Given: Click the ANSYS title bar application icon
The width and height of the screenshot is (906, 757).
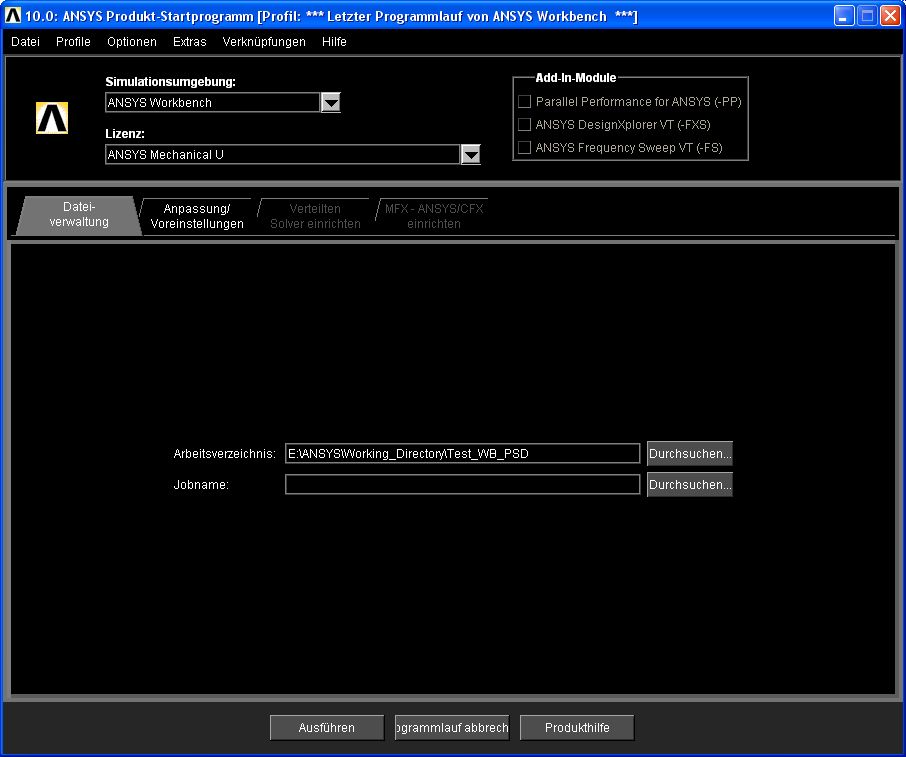Looking at the screenshot, I should pos(12,15).
